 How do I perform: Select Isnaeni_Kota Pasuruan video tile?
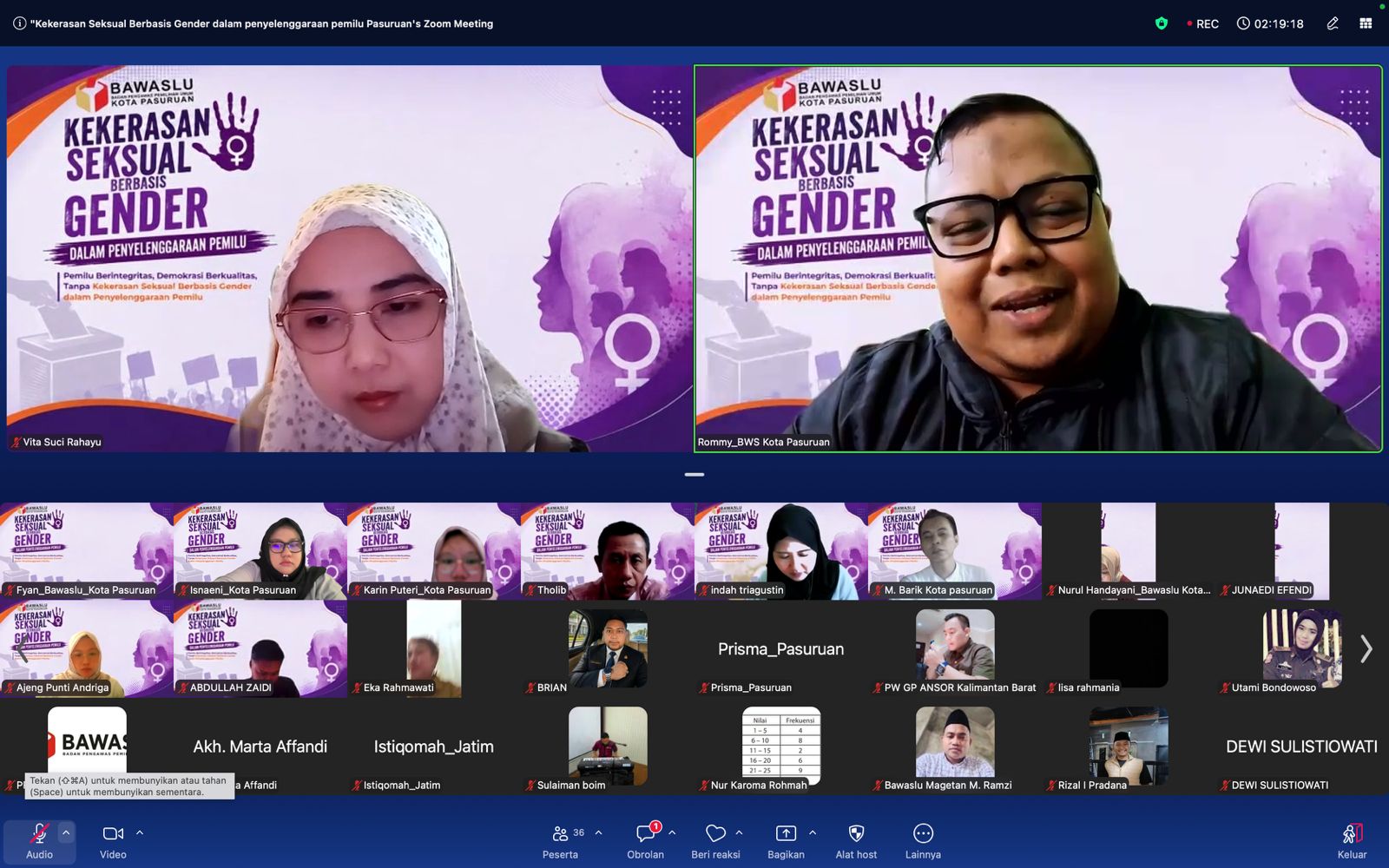260,551
